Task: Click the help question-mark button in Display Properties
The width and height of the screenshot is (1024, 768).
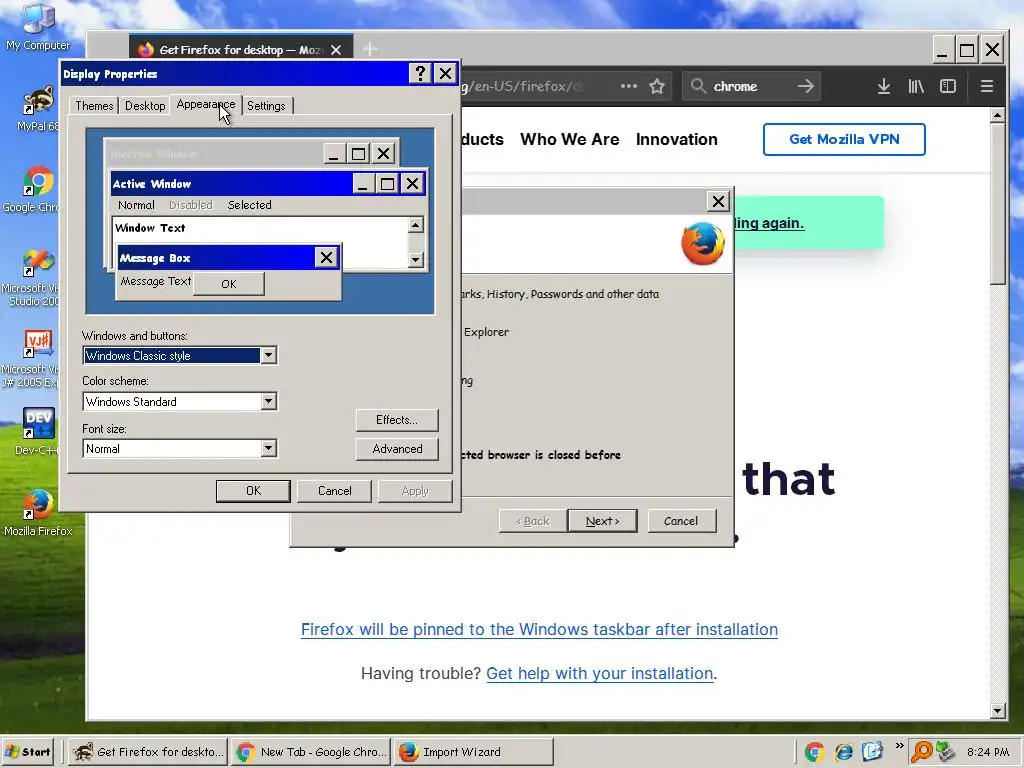Action: (421, 73)
